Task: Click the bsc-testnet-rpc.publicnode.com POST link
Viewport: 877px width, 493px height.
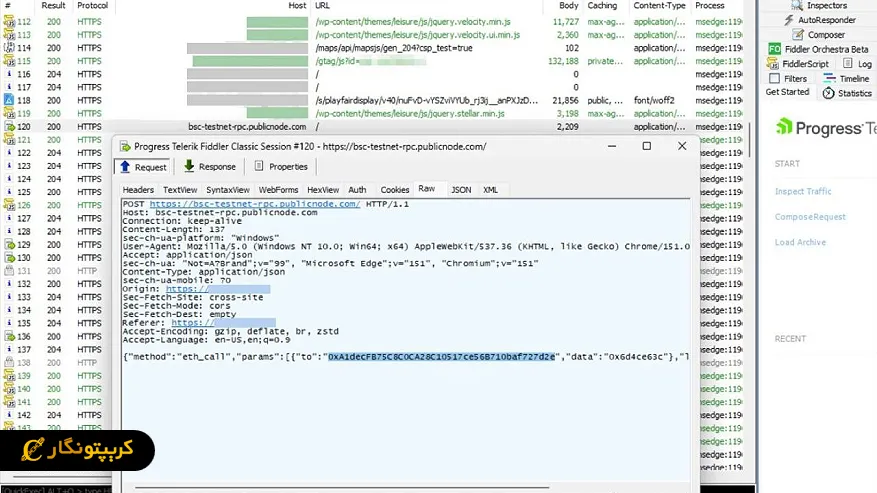Action: coord(255,204)
